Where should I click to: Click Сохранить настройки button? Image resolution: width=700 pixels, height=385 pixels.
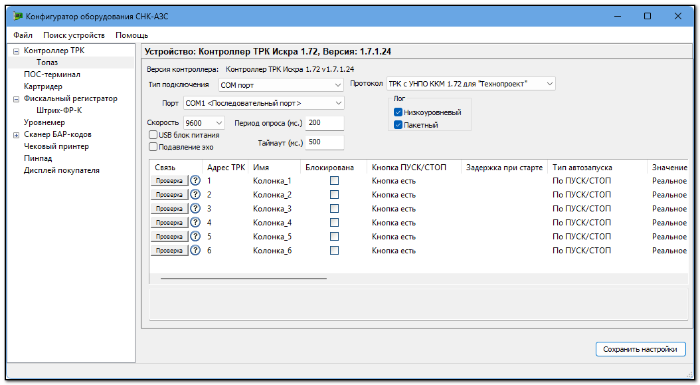tap(640, 349)
